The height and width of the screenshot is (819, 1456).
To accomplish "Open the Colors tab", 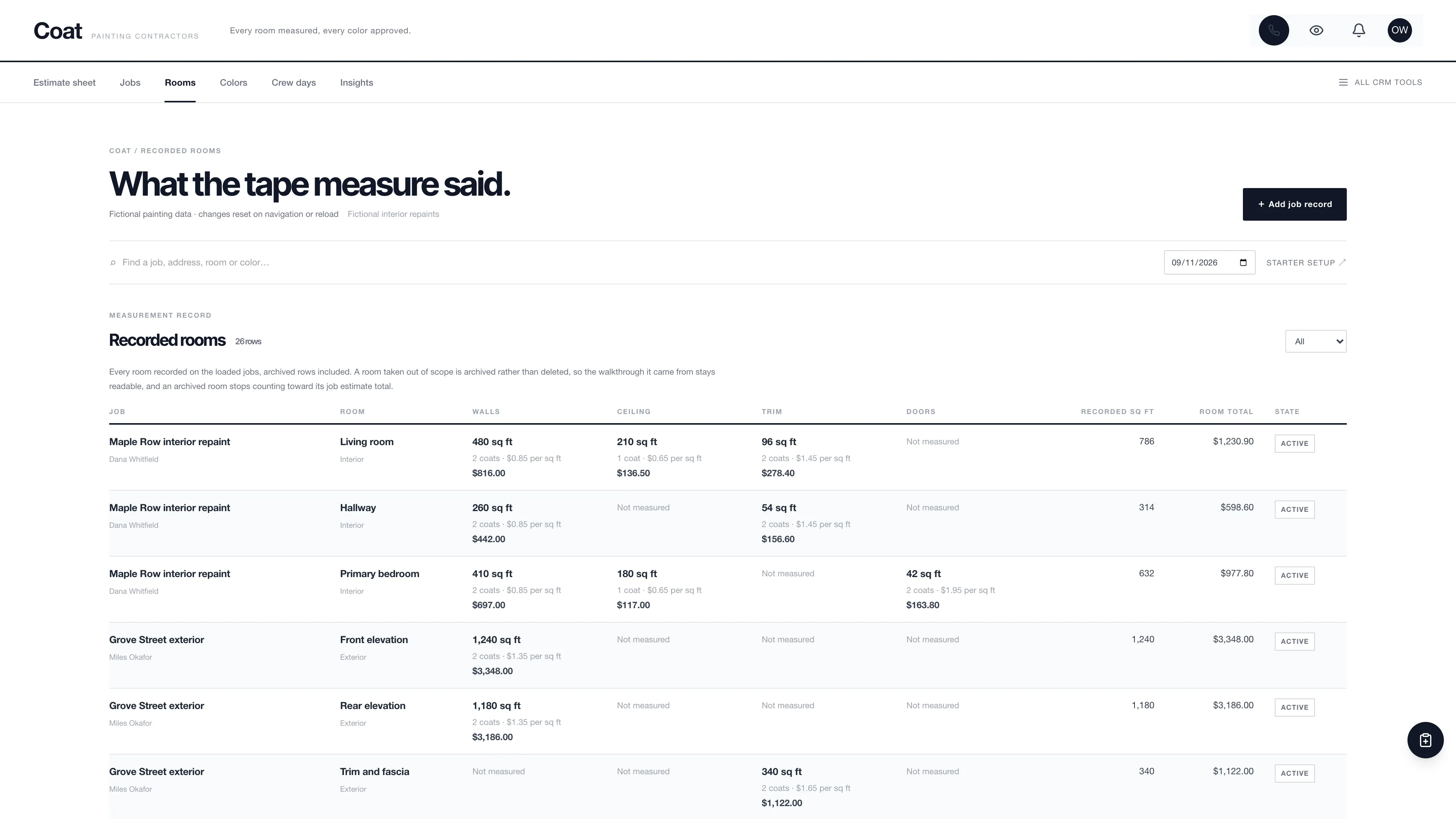I will (234, 83).
